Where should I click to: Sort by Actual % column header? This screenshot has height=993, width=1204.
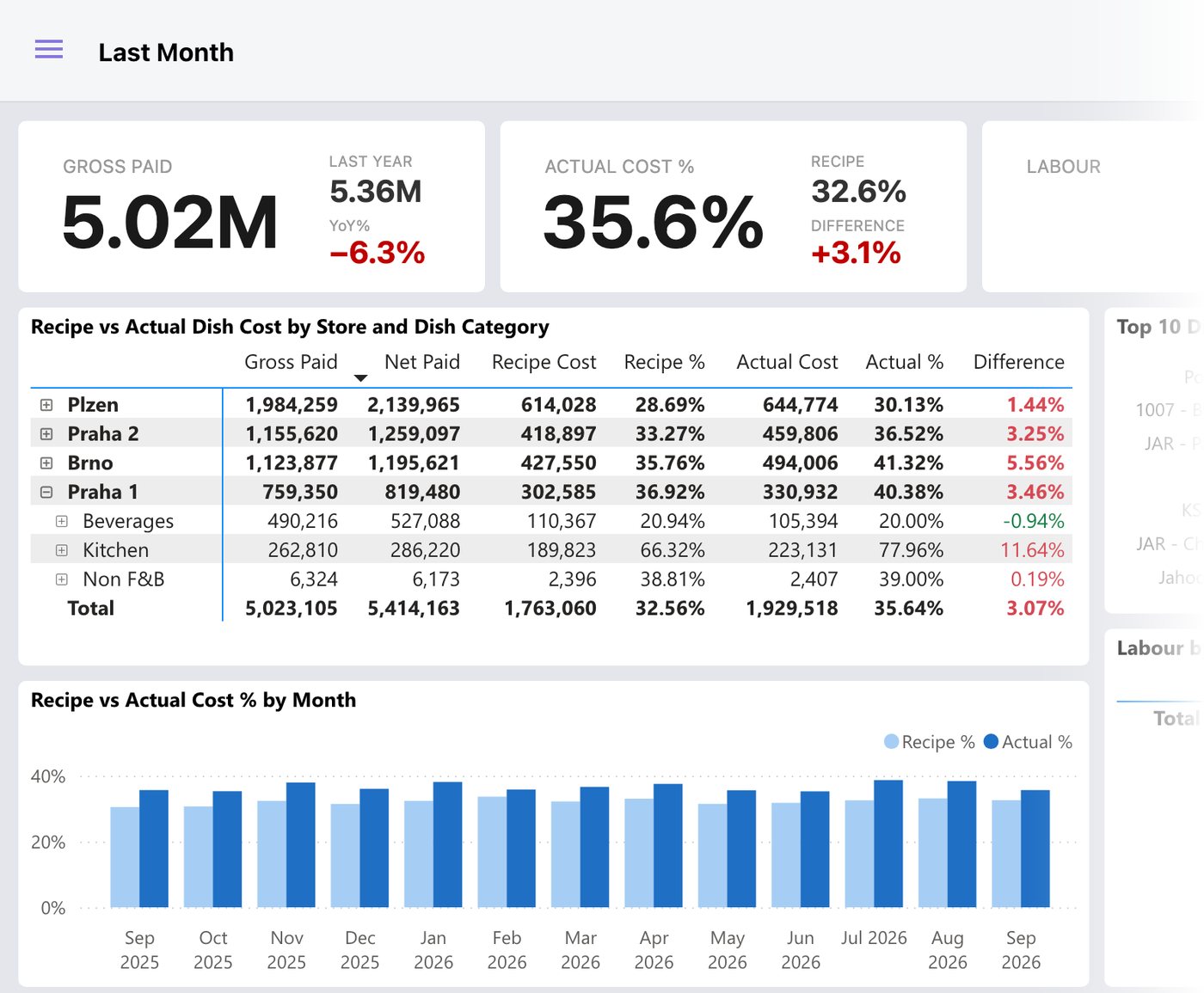904,362
